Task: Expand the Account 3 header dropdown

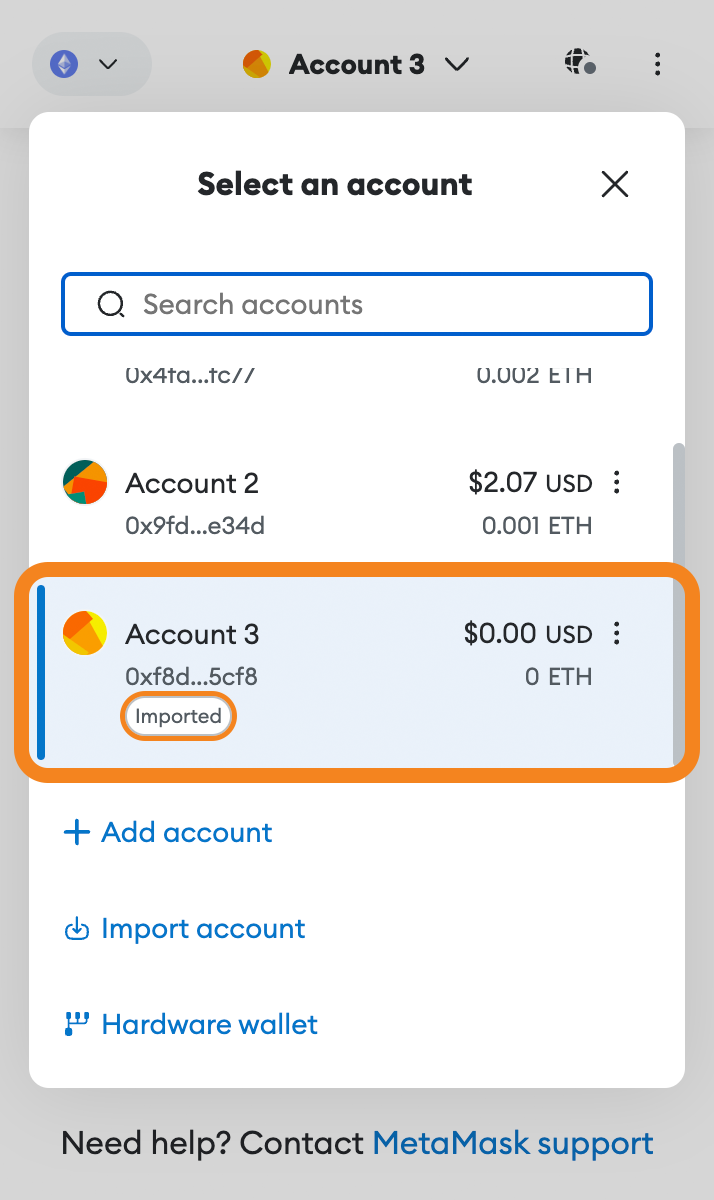Action: click(x=457, y=65)
